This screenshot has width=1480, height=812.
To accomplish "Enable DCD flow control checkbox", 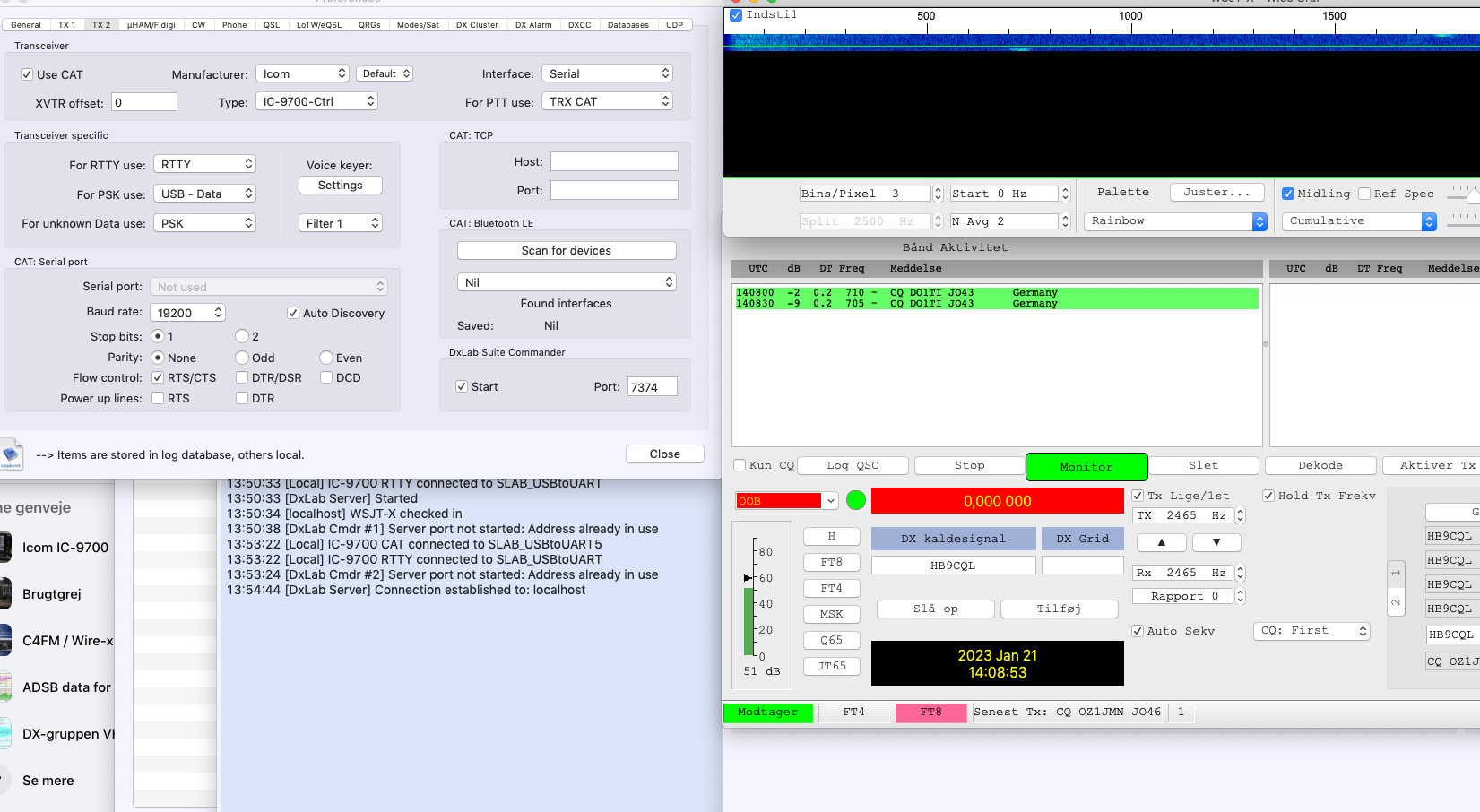I will point(326,377).
